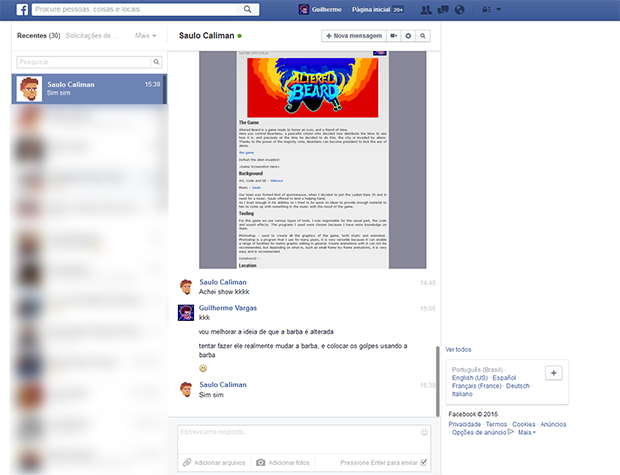Click the search magnifier in top bar
This screenshot has height=475, width=620.
pos(248,9)
